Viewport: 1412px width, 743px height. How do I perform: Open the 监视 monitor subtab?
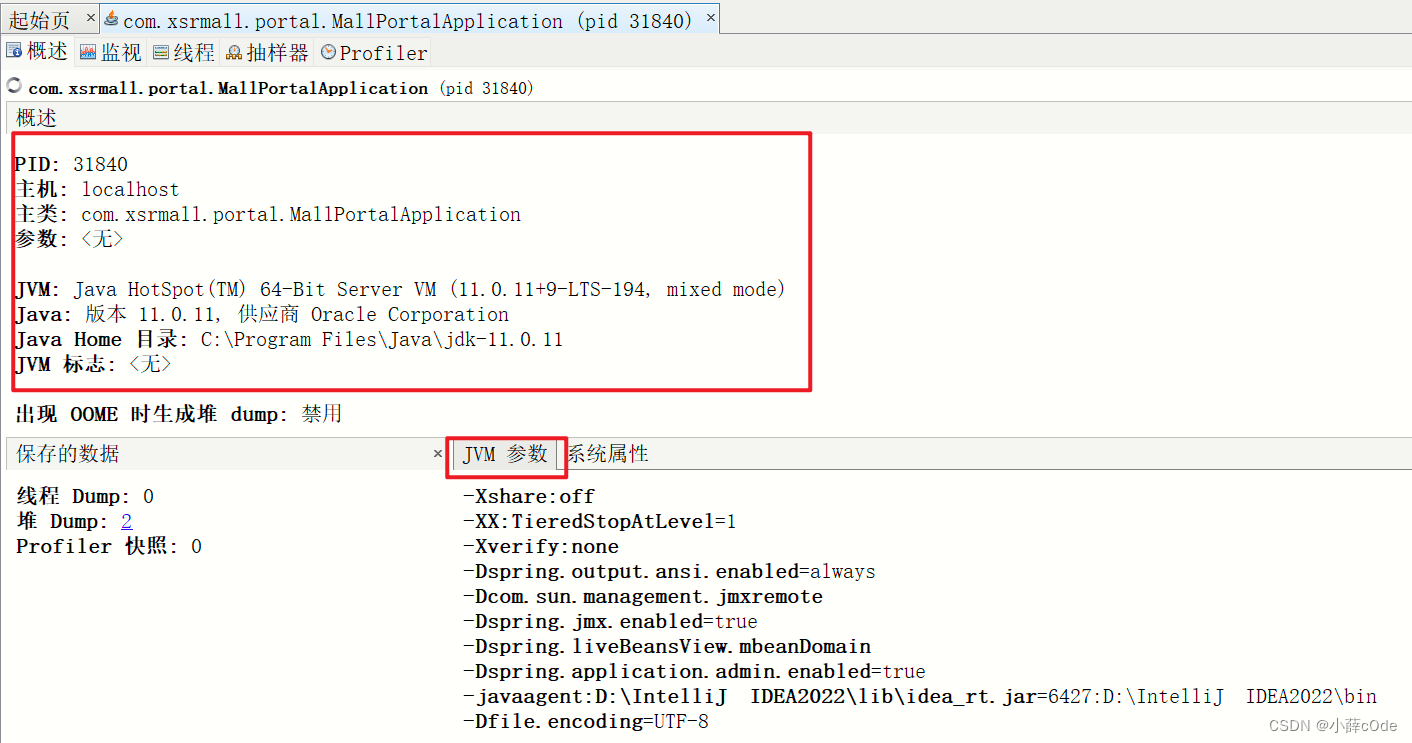[111, 52]
